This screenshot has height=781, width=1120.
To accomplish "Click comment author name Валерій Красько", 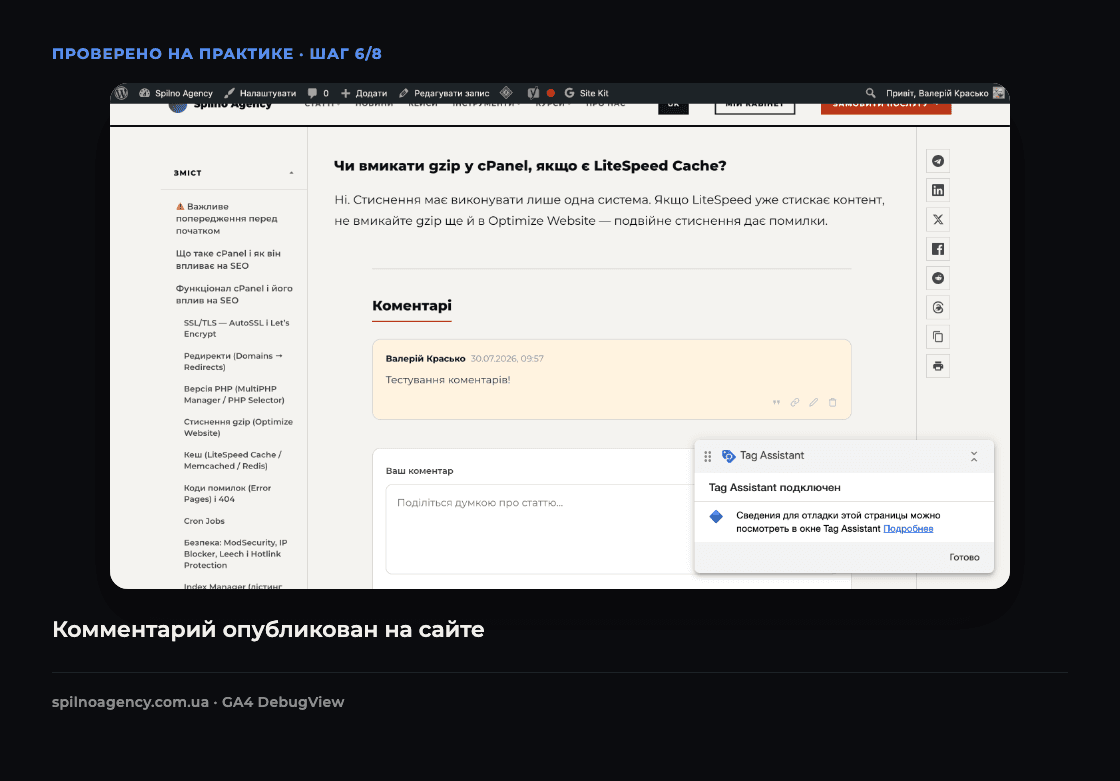I will [426, 359].
